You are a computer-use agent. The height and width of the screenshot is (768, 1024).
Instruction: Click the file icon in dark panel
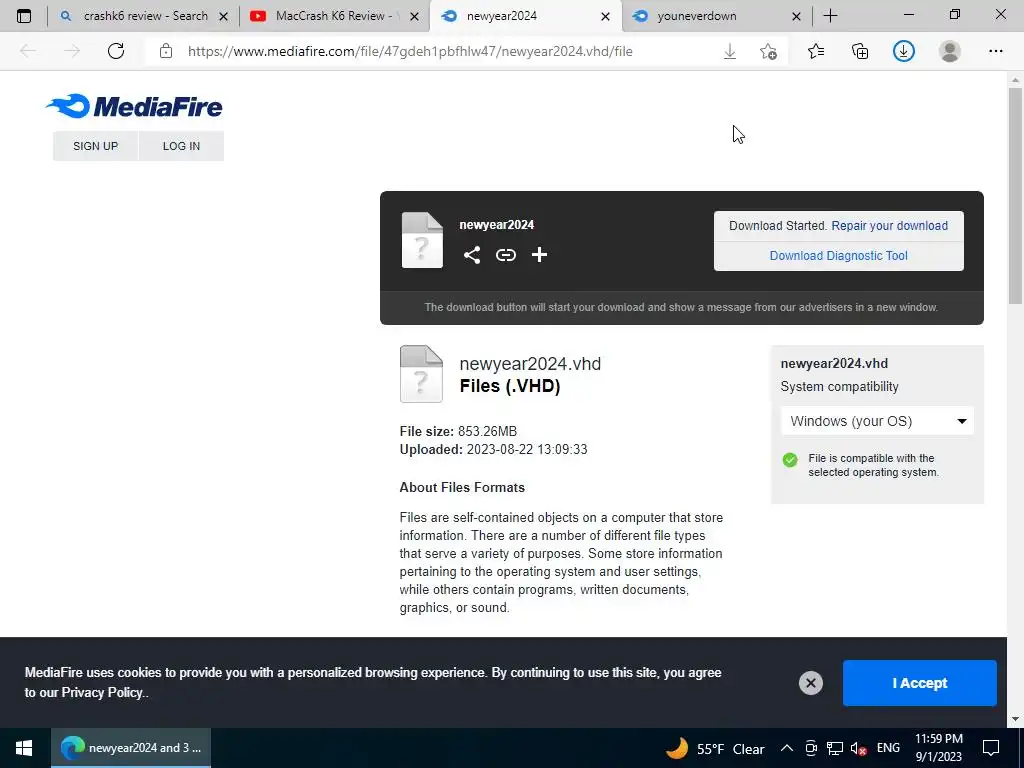[422, 240]
